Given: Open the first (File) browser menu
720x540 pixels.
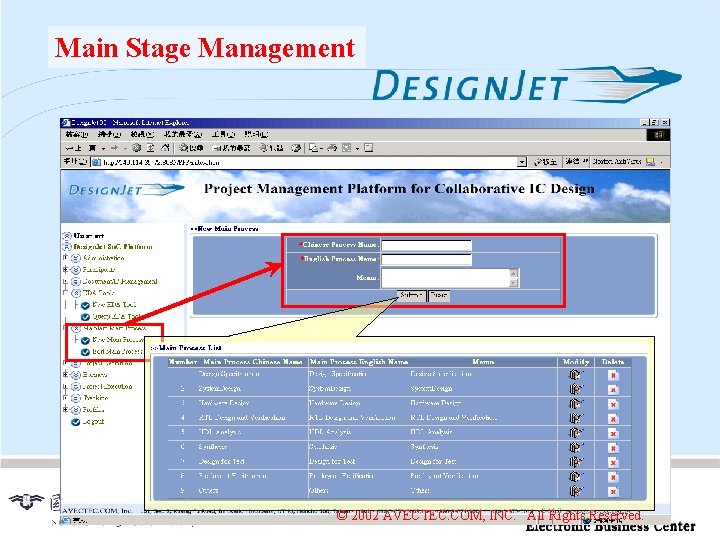Looking at the screenshot, I should (77, 134).
